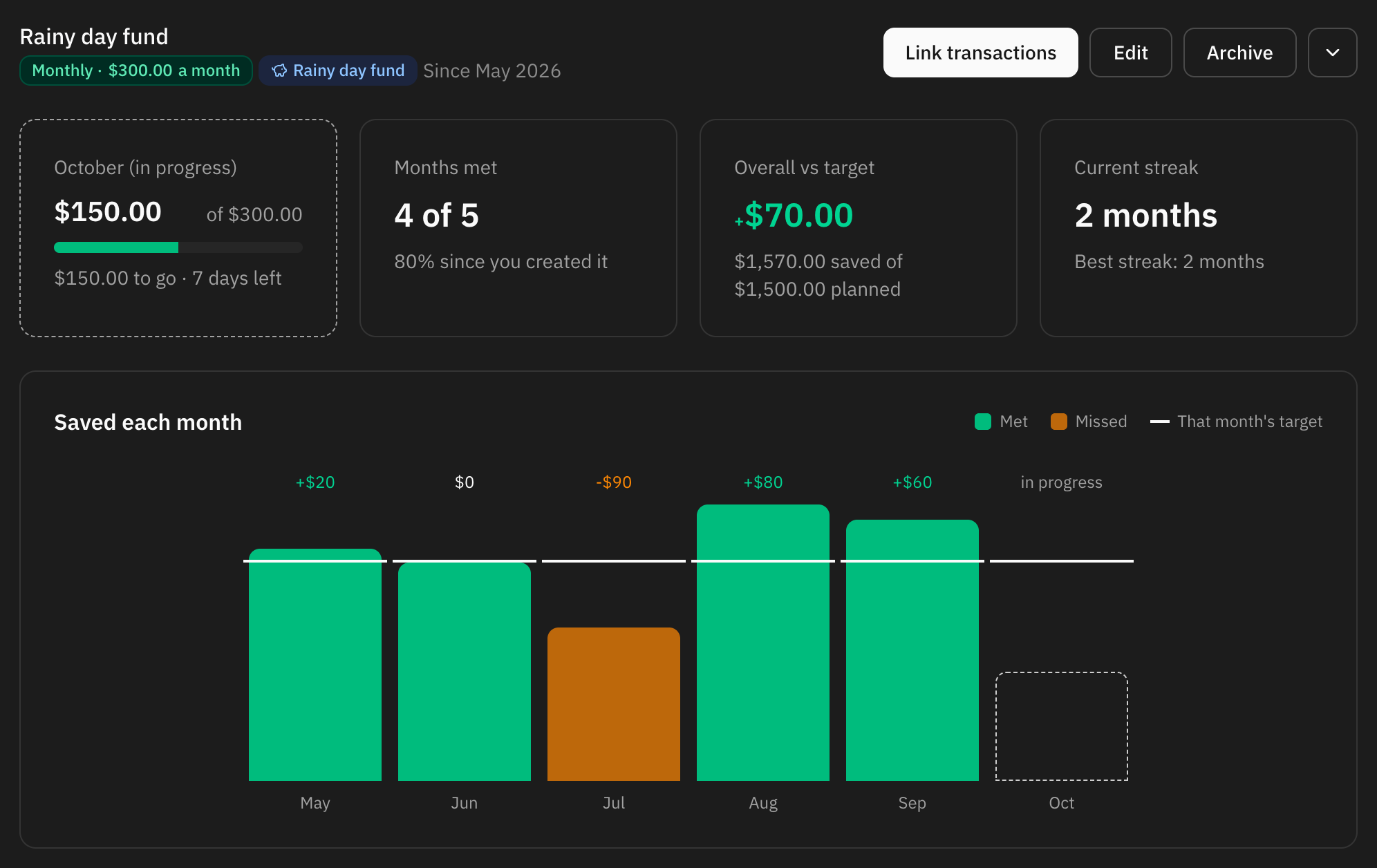The image size is (1377, 868).
Task: Click the October progress bar
Action: (178, 247)
